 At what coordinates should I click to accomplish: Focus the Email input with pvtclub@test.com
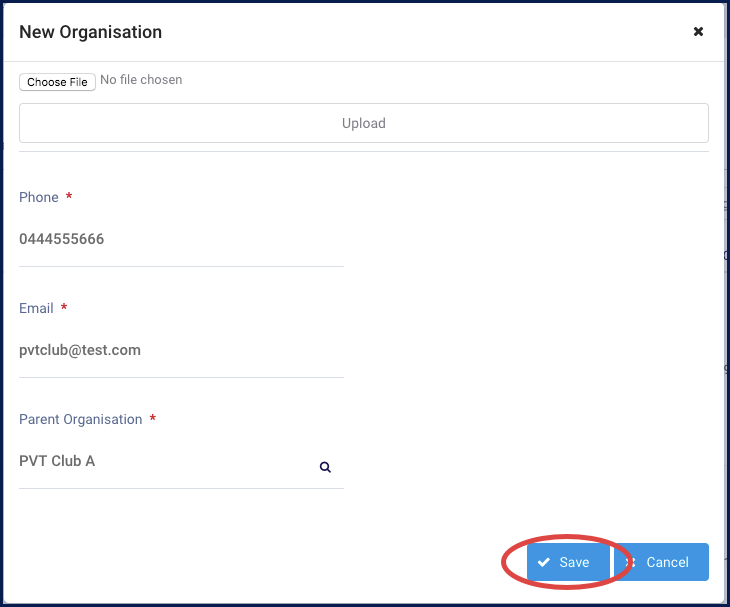point(181,350)
